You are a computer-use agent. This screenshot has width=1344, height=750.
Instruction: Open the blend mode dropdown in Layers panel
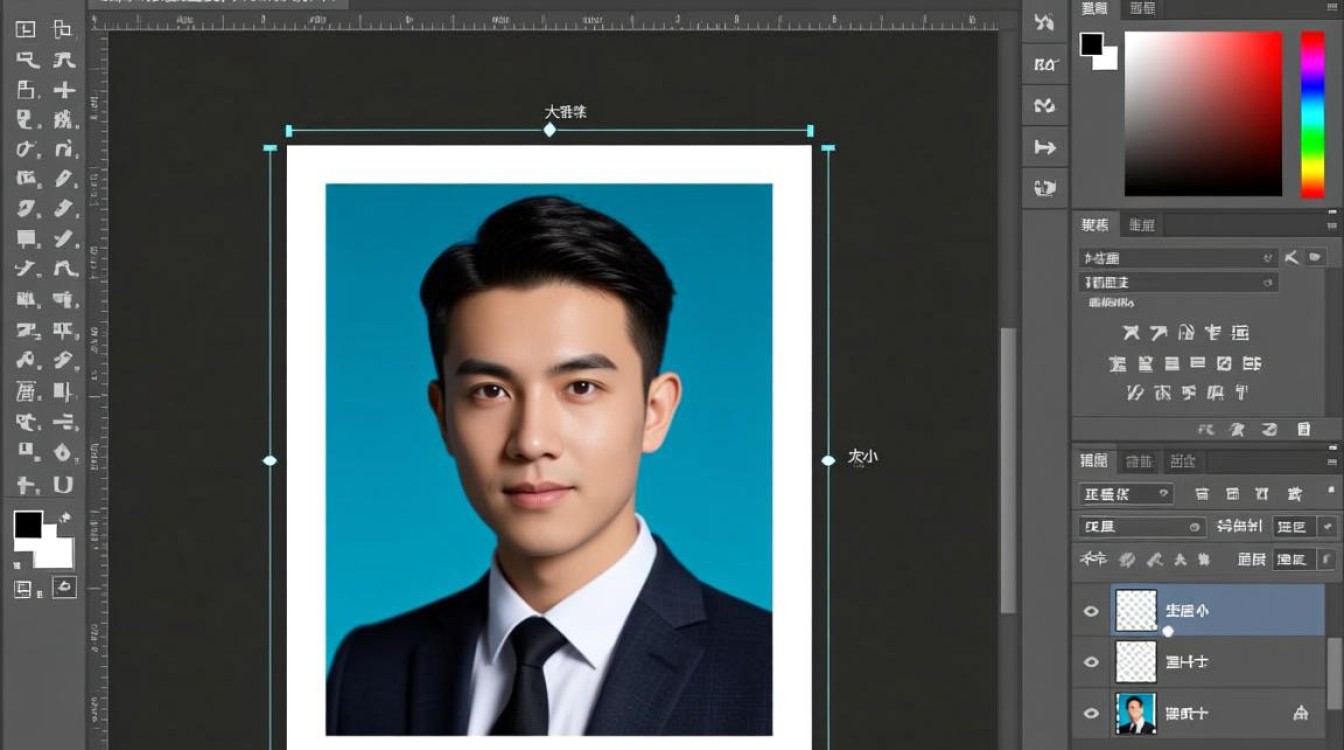(x=1141, y=527)
